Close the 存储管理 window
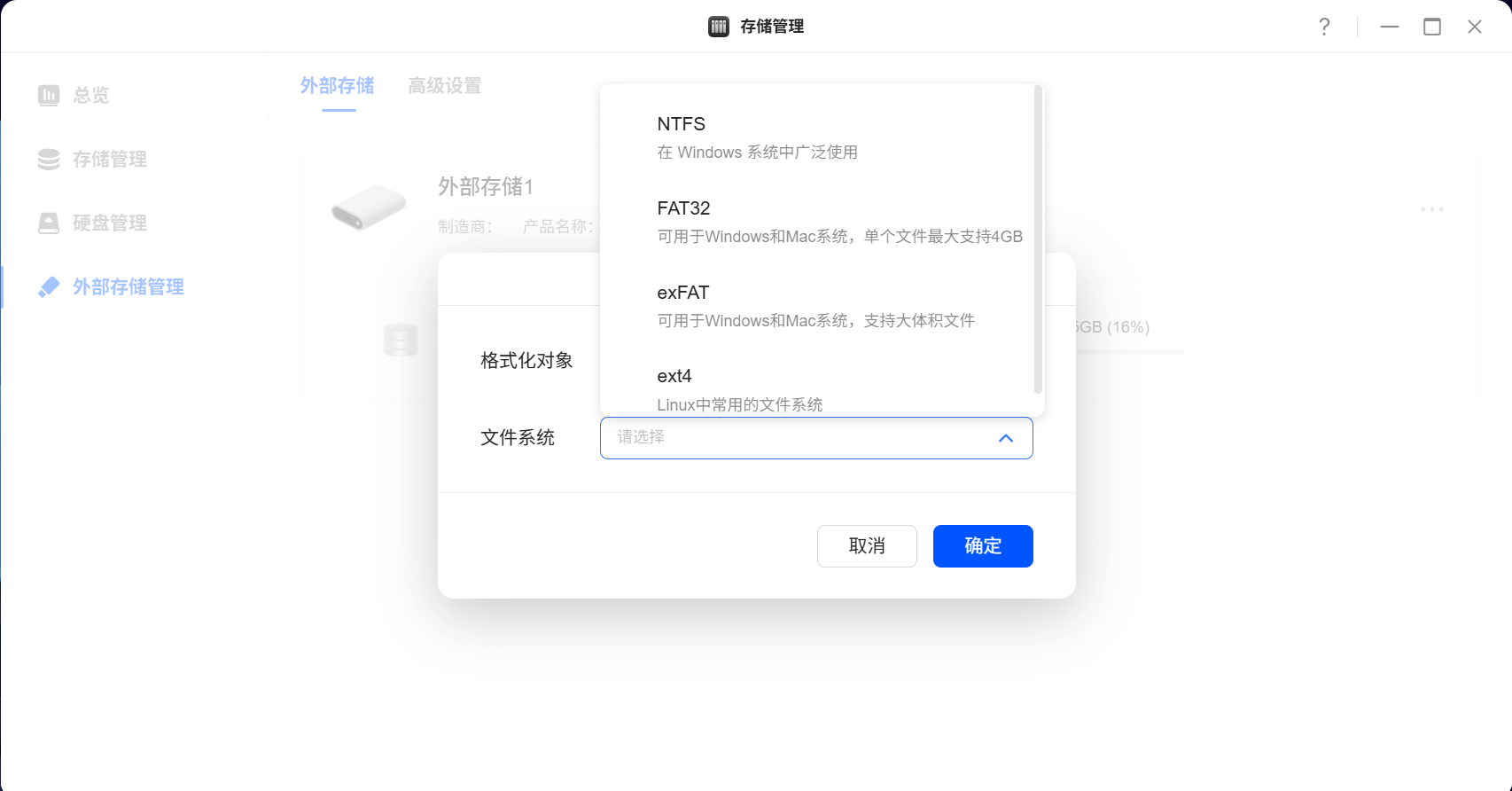 click(1475, 27)
